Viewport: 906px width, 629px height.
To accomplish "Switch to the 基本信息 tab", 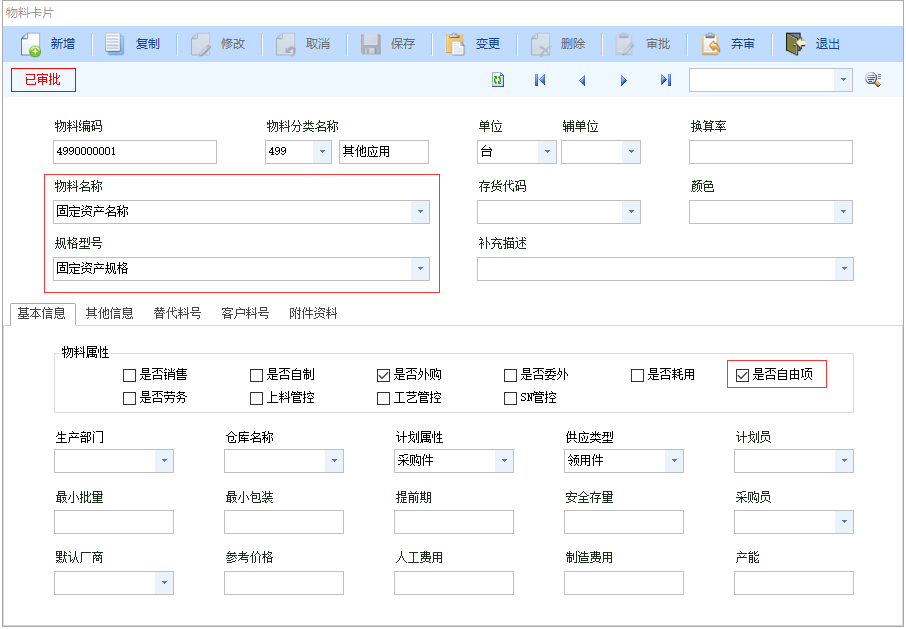I will 42,314.
